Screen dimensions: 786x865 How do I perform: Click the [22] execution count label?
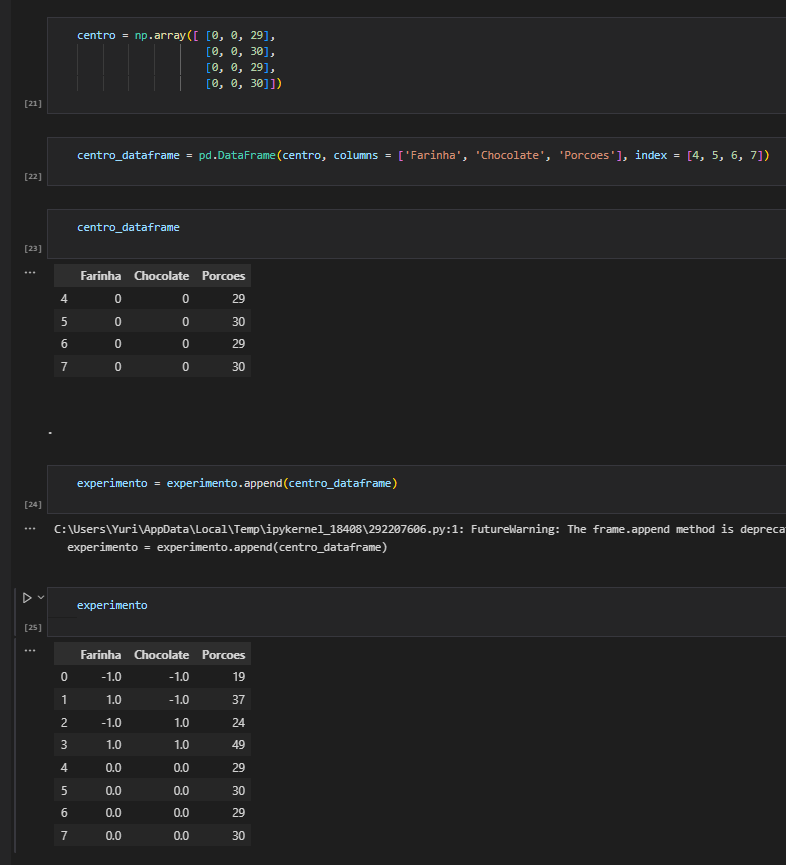32,175
